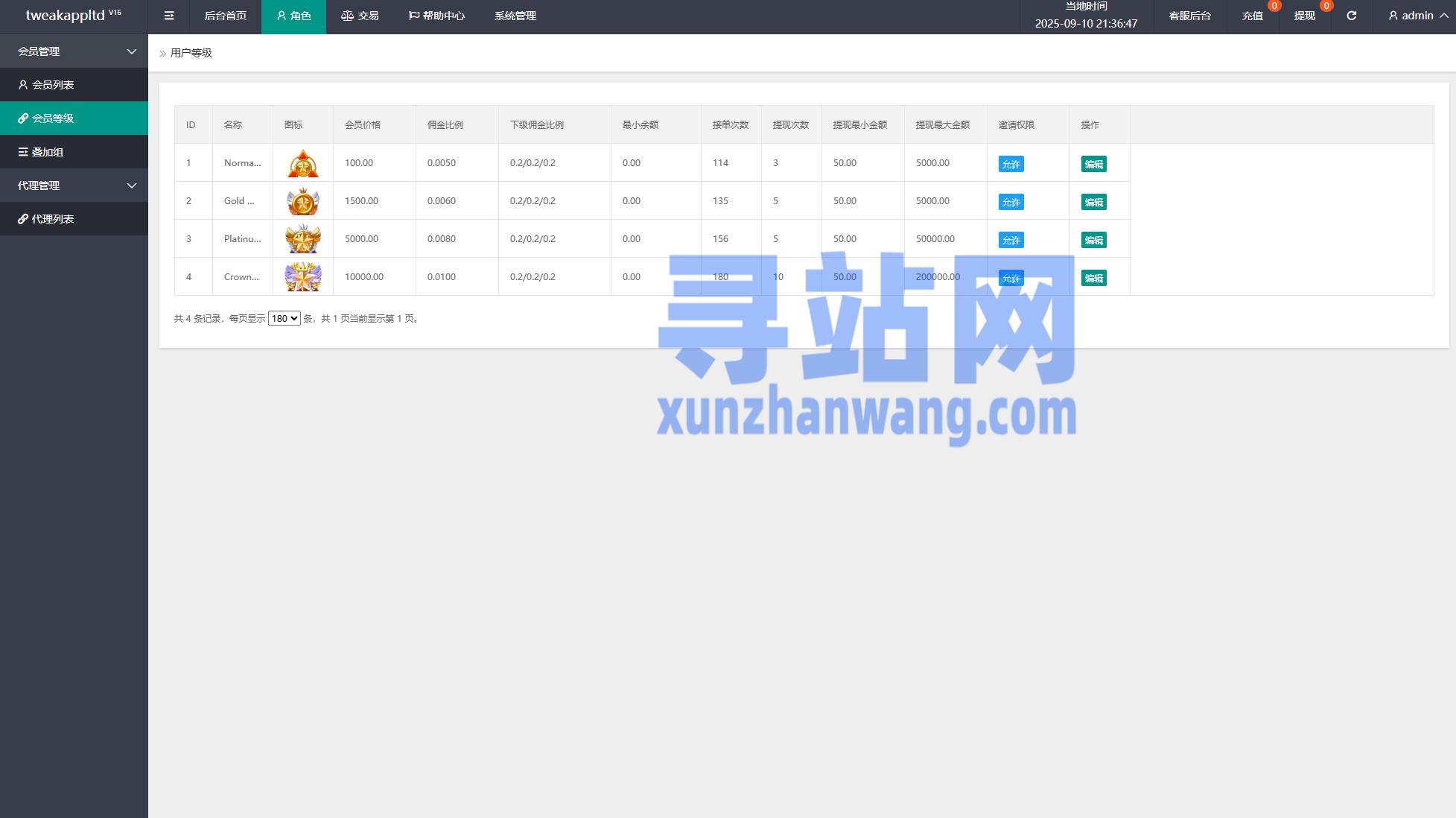Viewport: 1456px width, 818px height.
Task: Click 编辑 button for Crown level row
Action: (x=1093, y=278)
